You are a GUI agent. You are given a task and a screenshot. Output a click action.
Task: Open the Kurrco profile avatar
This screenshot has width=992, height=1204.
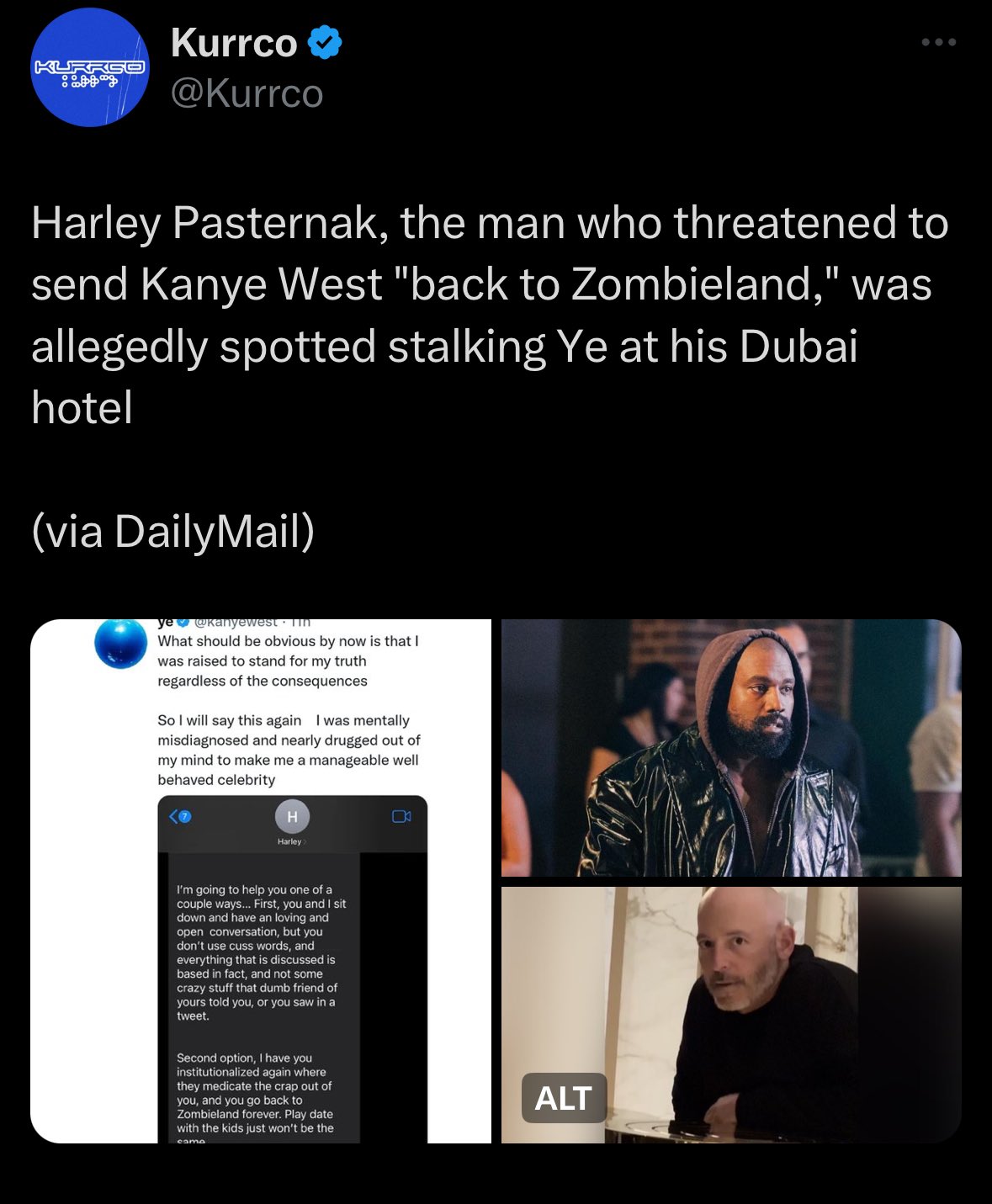click(x=90, y=68)
